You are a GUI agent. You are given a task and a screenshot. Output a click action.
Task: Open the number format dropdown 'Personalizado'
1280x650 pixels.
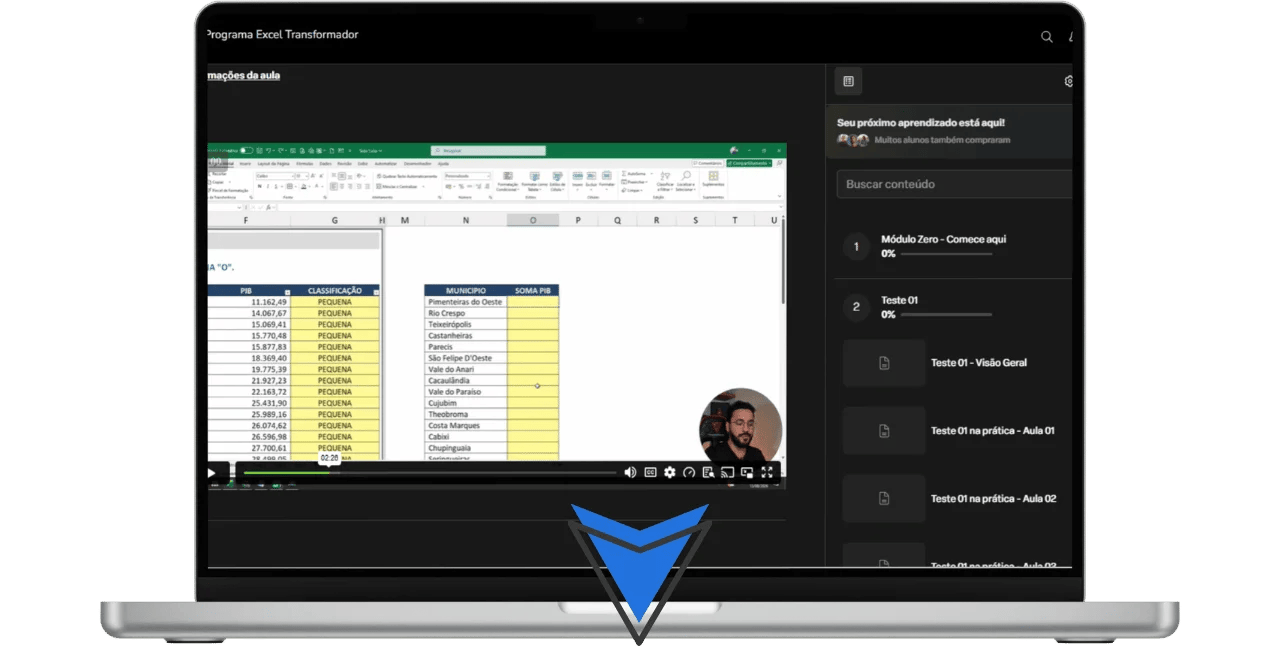(468, 176)
